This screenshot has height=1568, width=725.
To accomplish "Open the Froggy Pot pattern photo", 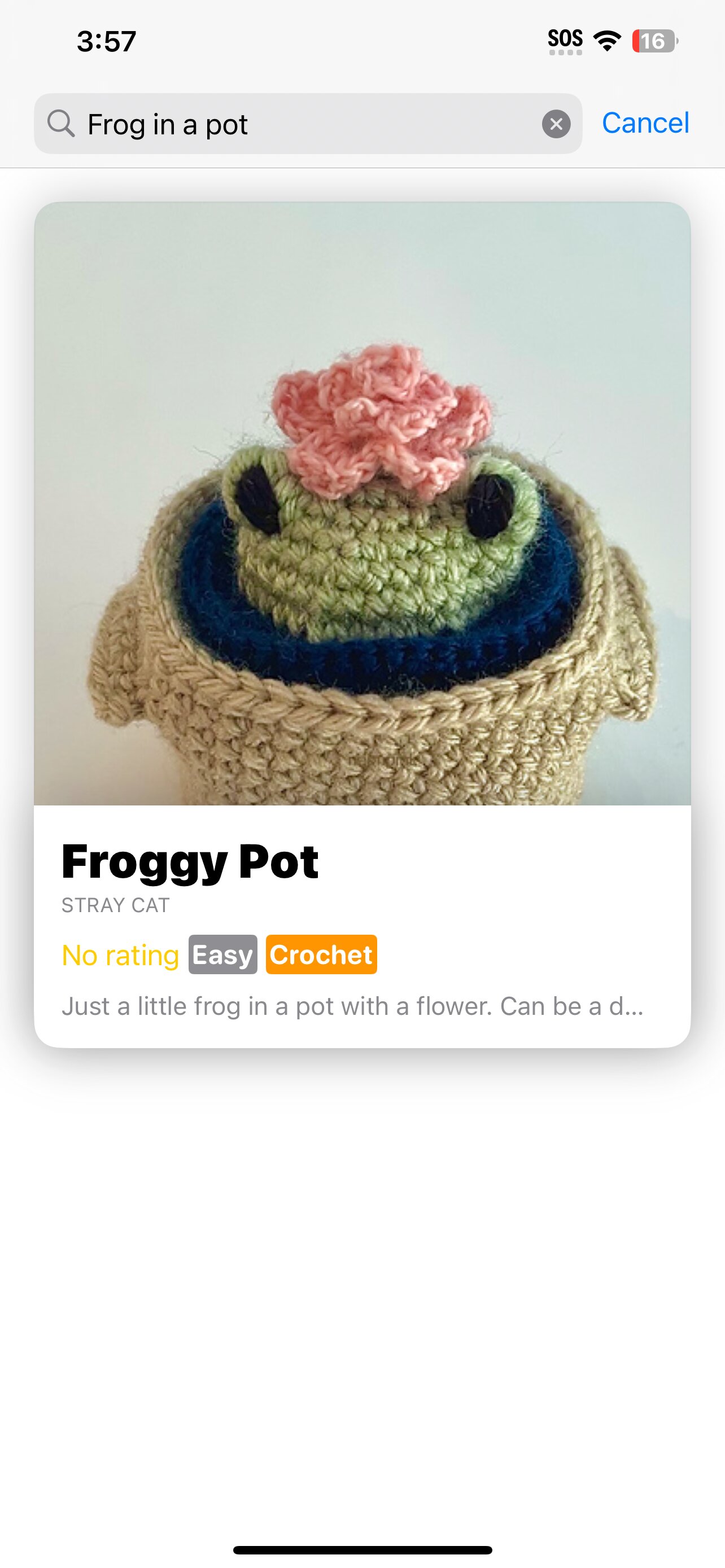I will 362,503.
